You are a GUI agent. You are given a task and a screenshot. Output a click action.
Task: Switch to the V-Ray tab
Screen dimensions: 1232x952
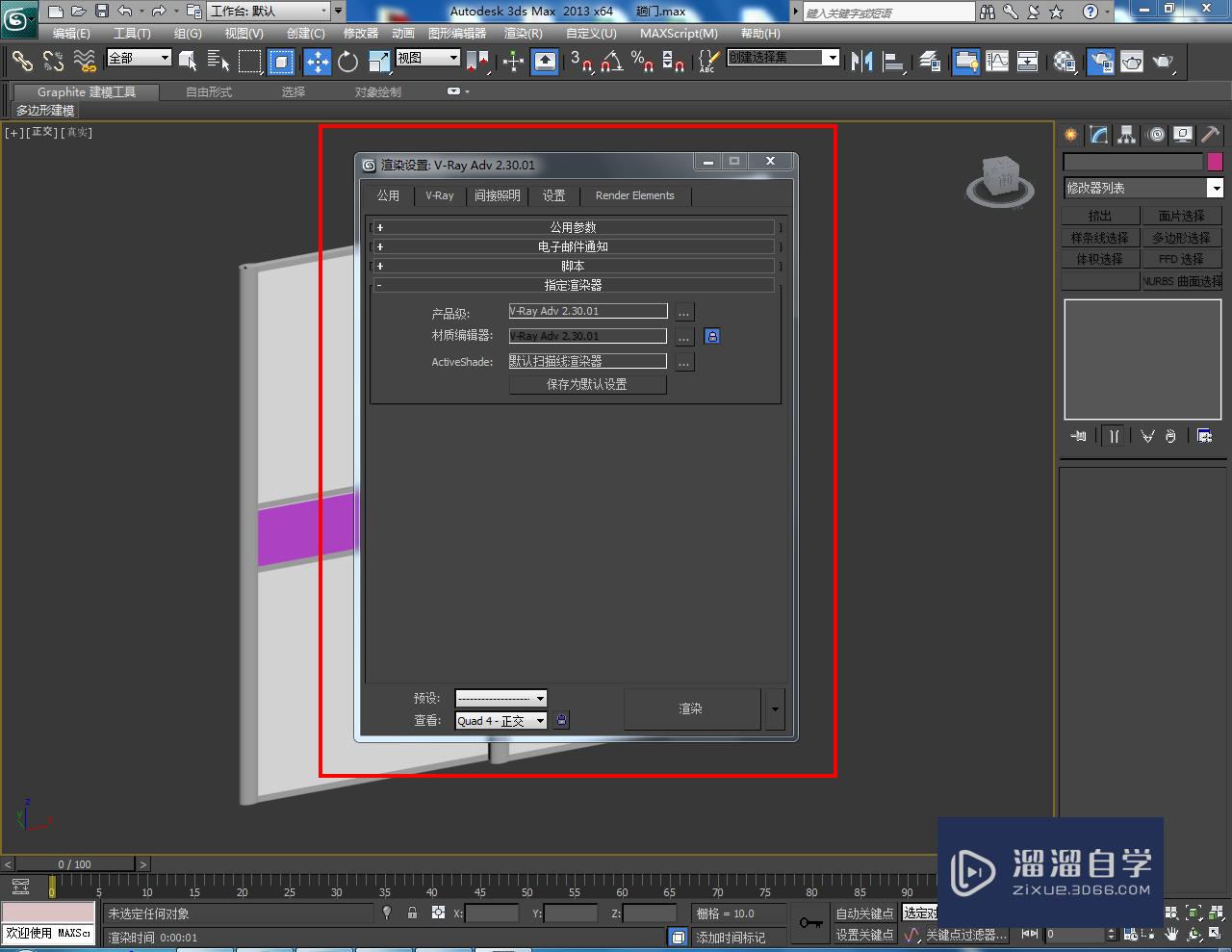(x=440, y=195)
